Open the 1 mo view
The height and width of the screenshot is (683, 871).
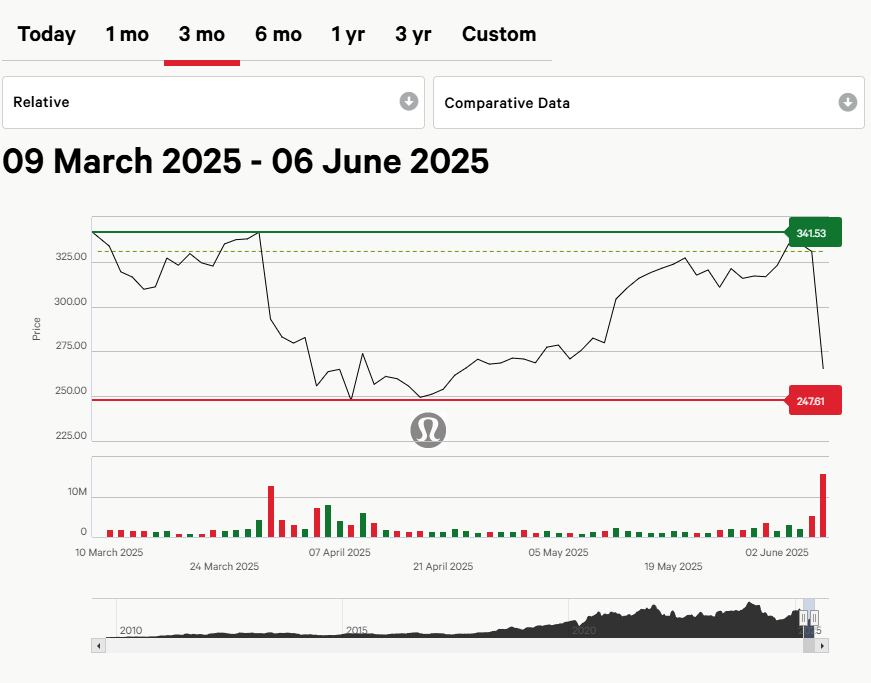(126, 34)
